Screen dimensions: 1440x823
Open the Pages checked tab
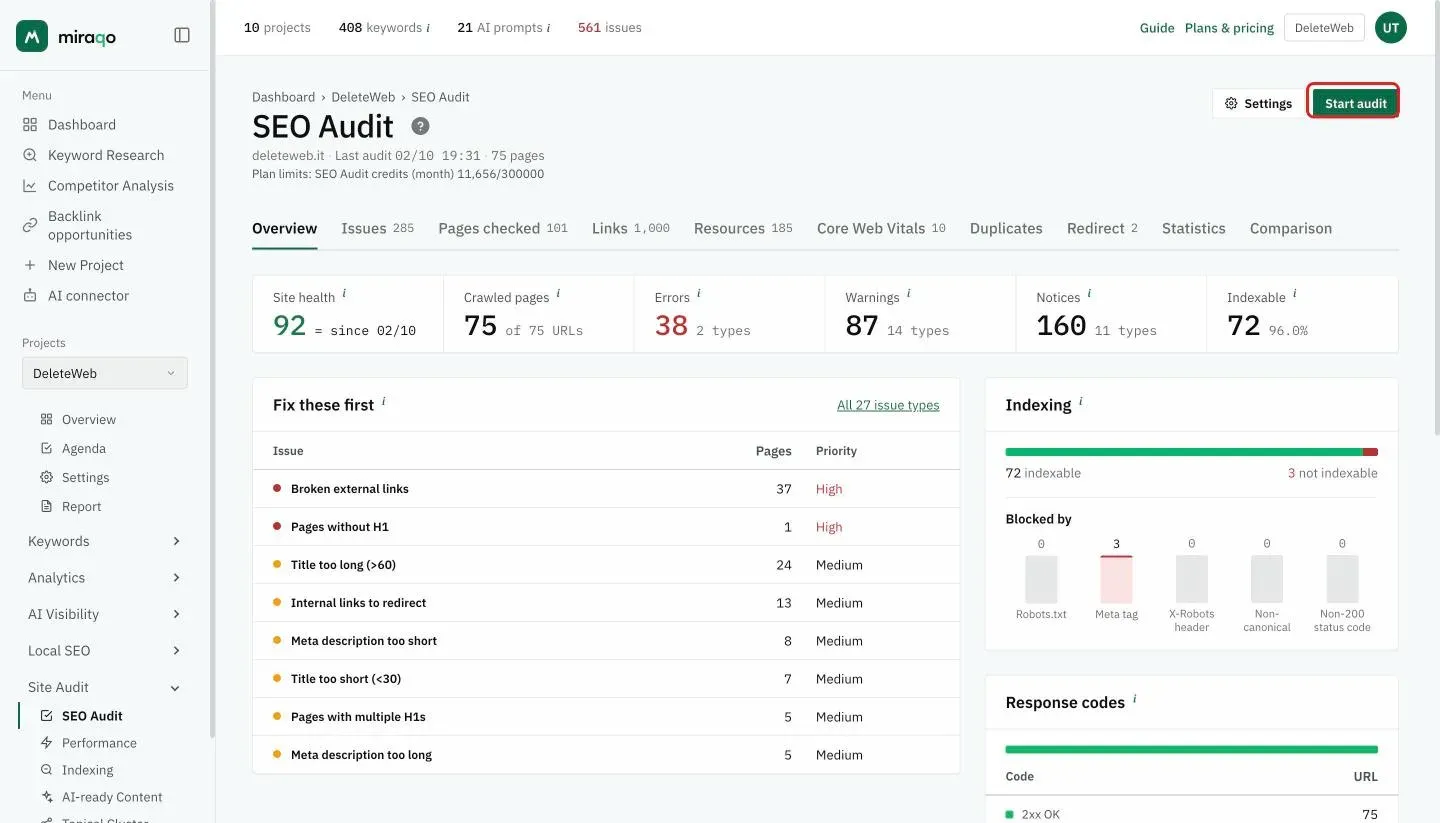coord(503,228)
